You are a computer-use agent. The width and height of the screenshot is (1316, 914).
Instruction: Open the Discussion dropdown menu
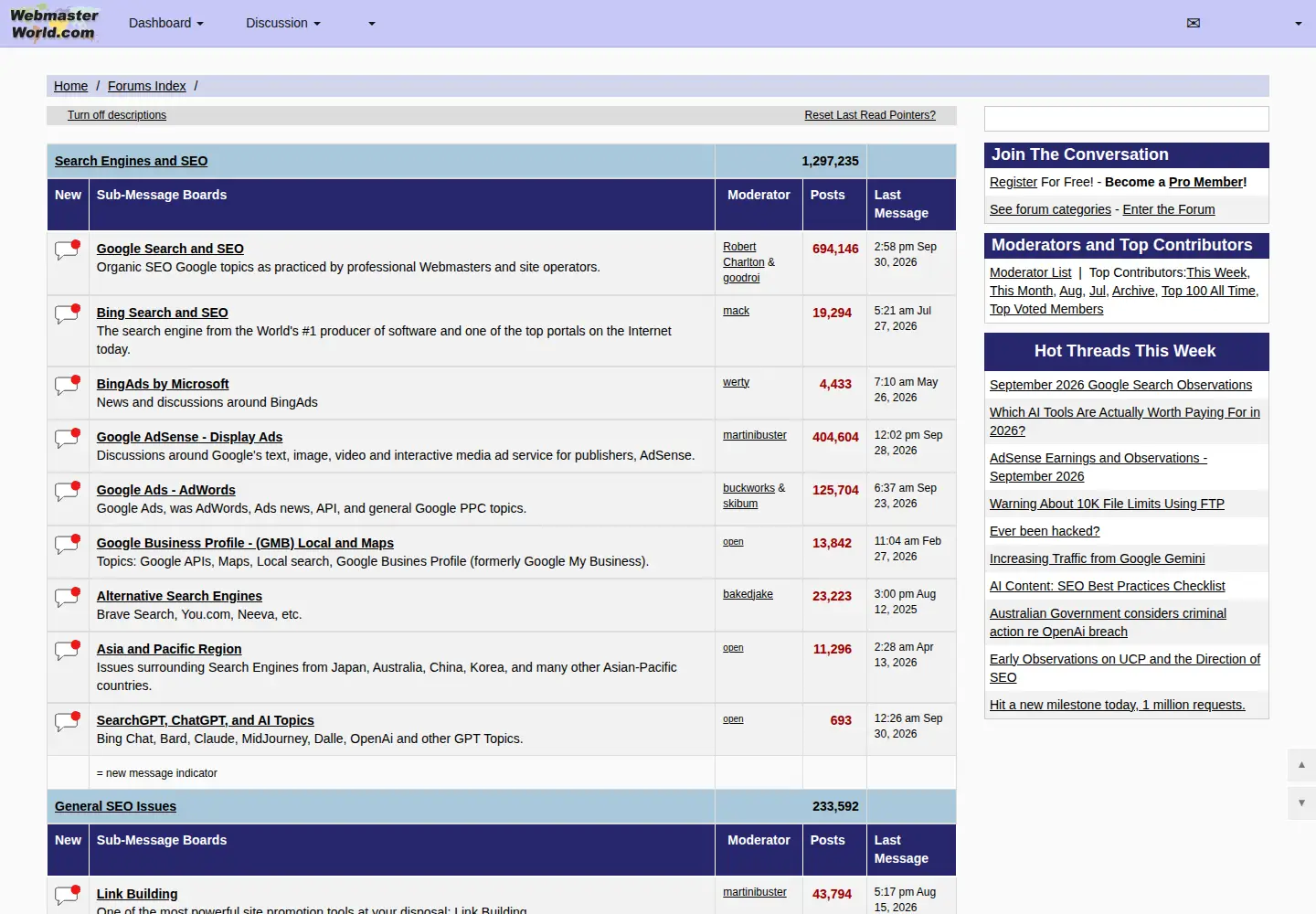click(283, 23)
